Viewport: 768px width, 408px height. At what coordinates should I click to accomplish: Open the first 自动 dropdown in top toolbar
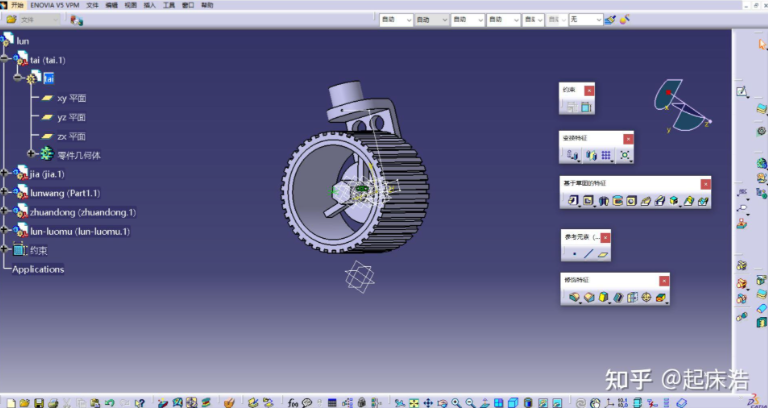click(x=396, y=20)
